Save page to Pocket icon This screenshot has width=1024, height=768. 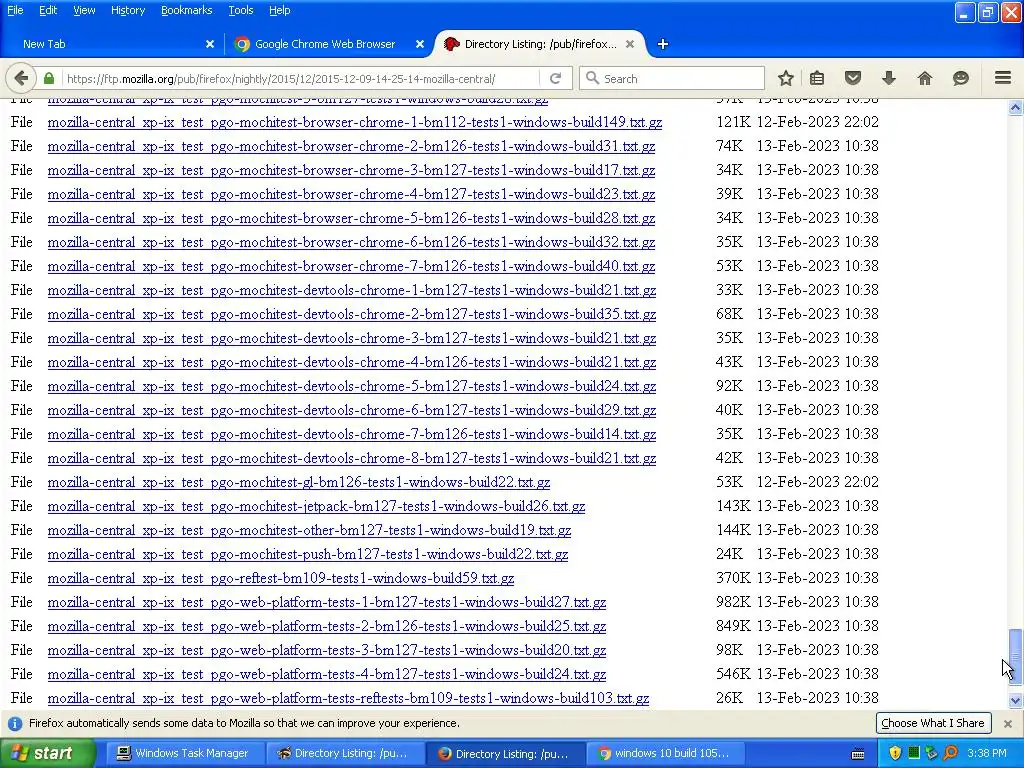click(853, 78)
